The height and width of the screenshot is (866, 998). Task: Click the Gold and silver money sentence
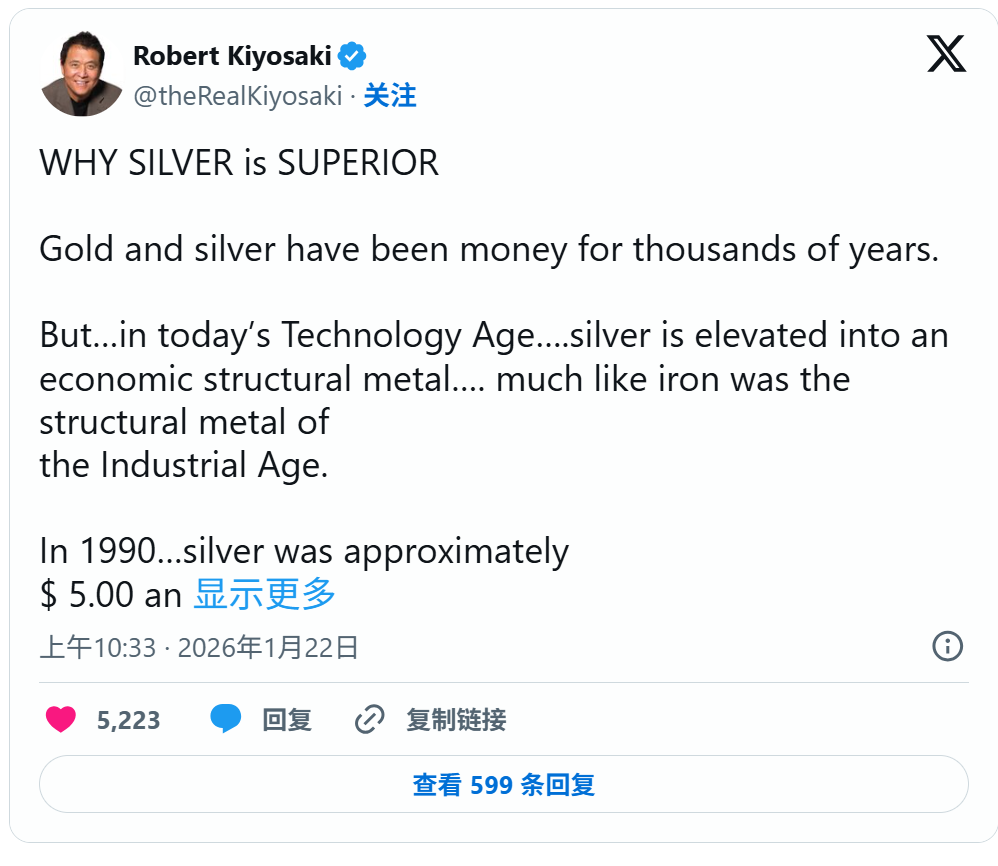[488, 249]
